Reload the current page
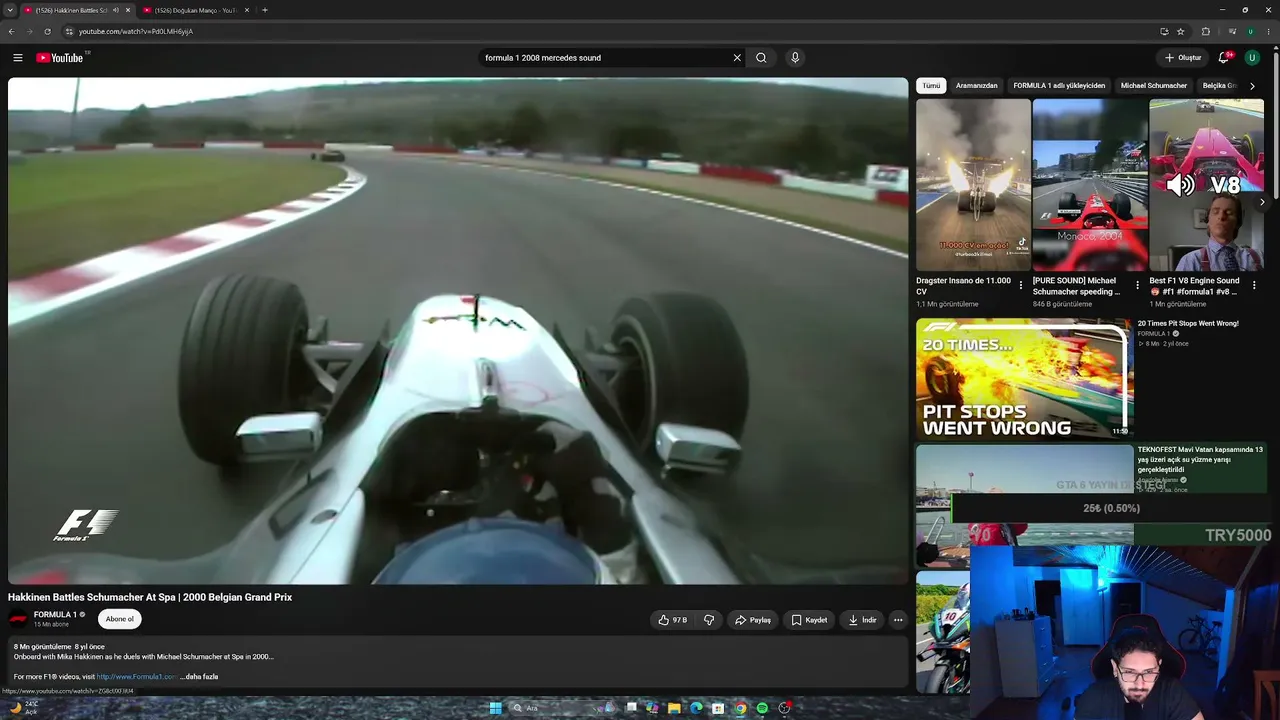This screenshot has width=1280, height=720. 47,31
